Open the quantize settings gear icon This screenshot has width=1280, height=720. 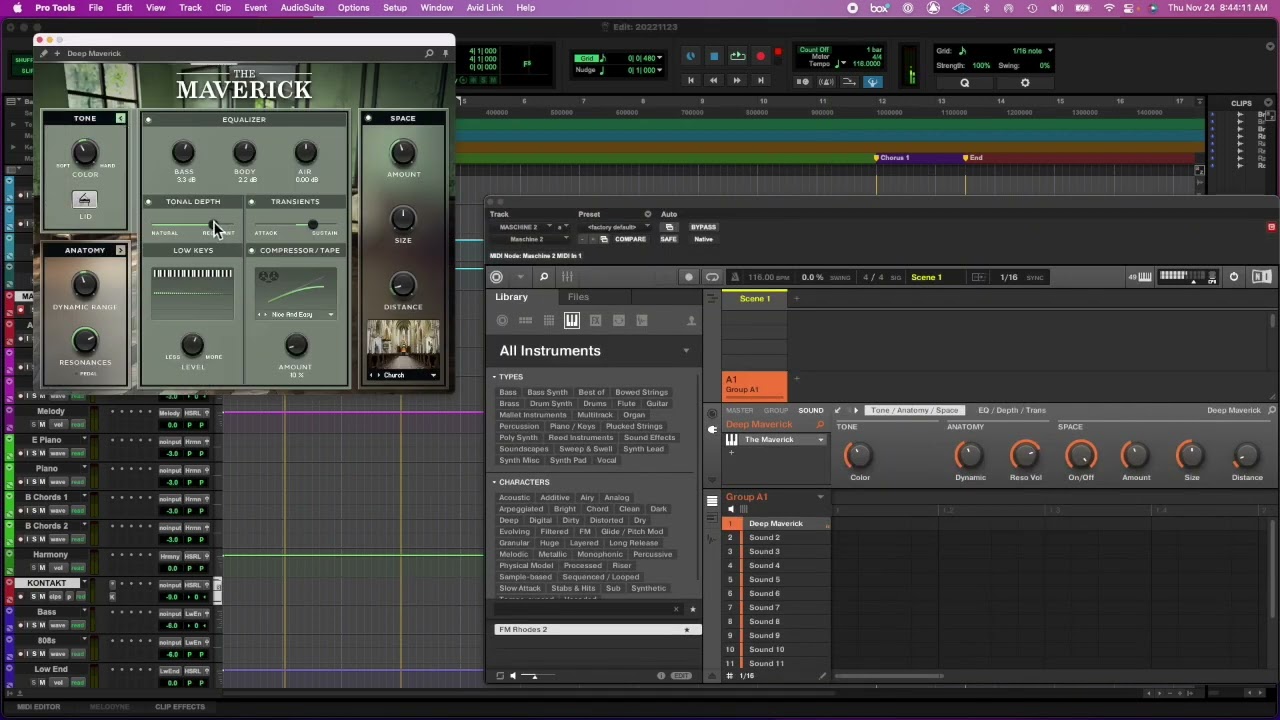click(x=1024, y=83)
